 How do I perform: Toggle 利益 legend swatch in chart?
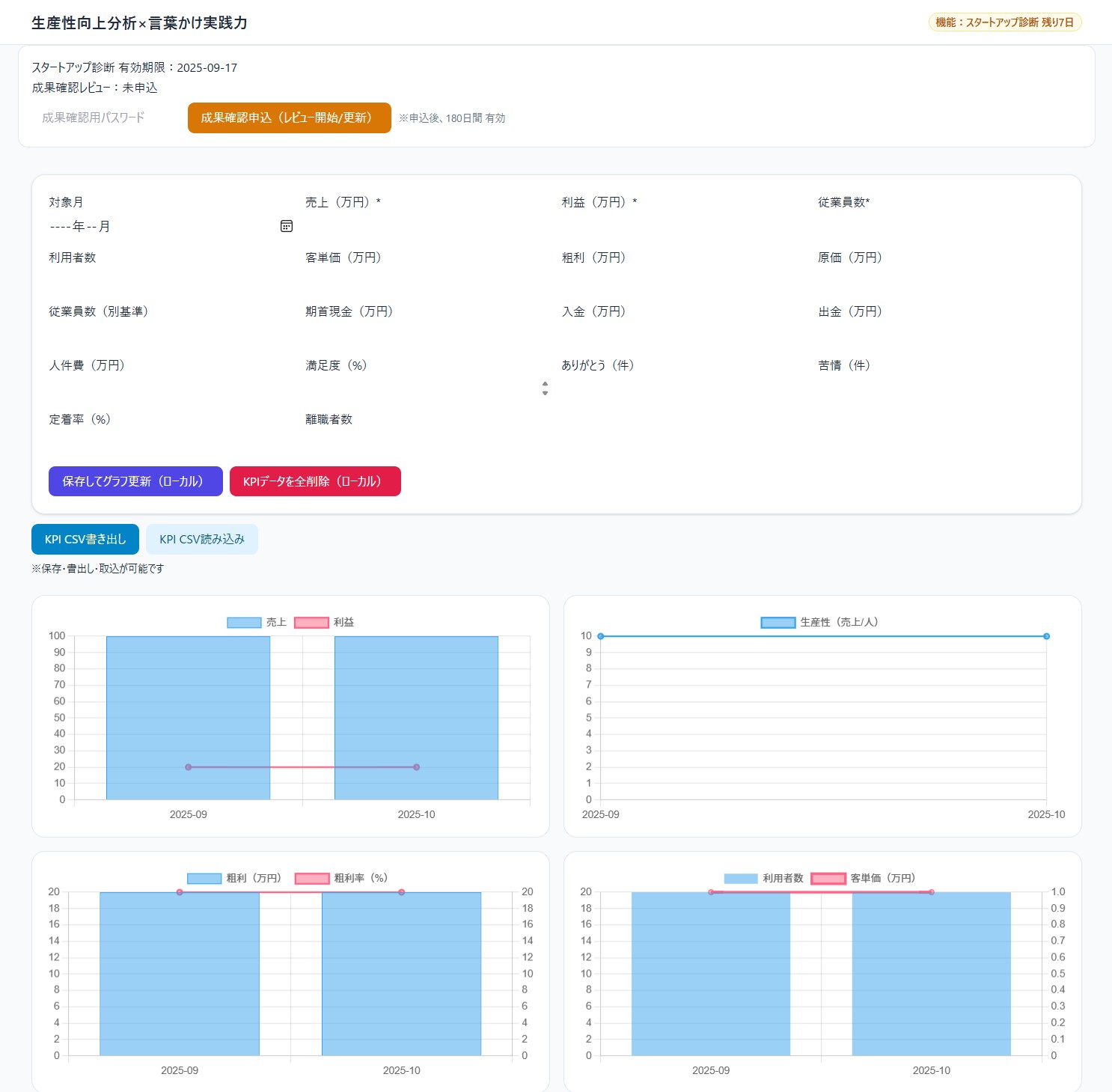point(311,623)
